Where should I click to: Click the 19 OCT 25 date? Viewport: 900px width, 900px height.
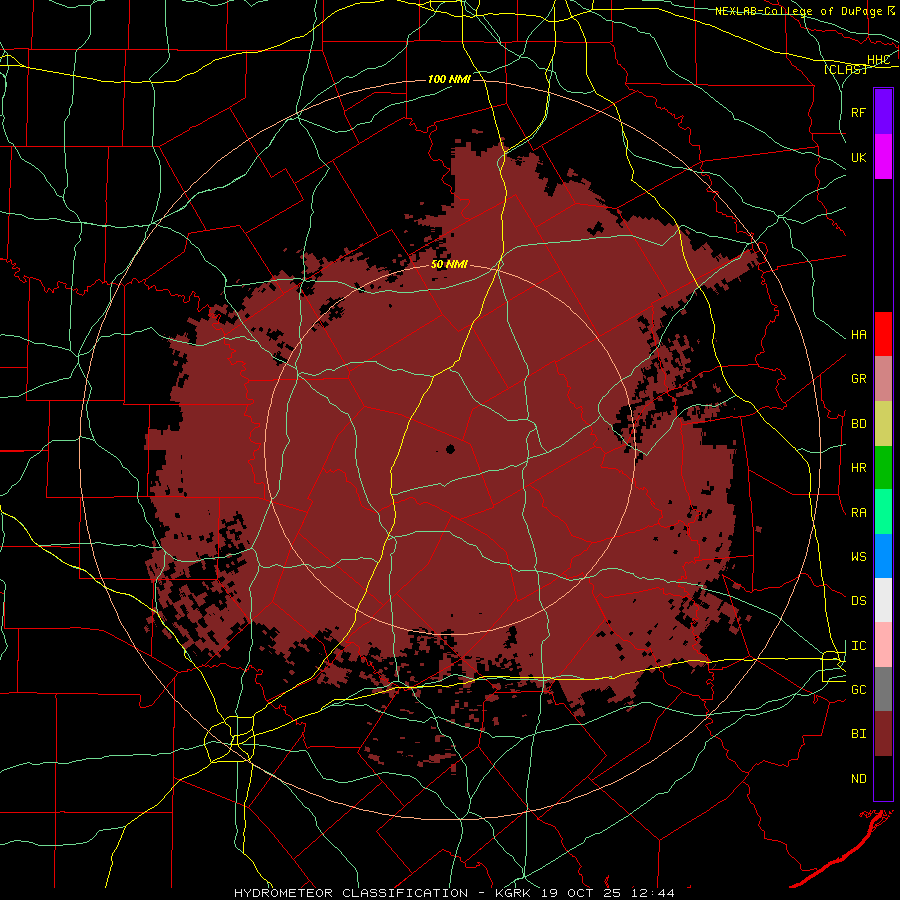click(580, 893)
